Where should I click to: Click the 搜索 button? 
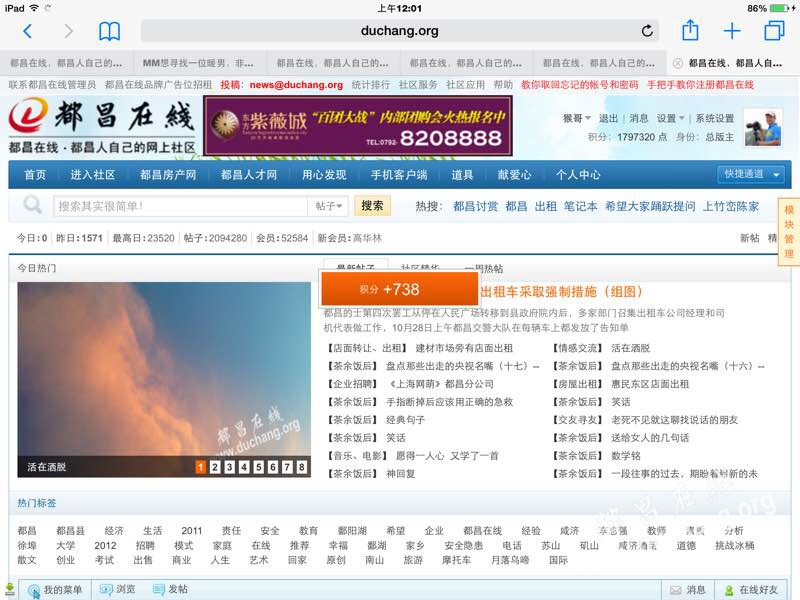[372, 206]
